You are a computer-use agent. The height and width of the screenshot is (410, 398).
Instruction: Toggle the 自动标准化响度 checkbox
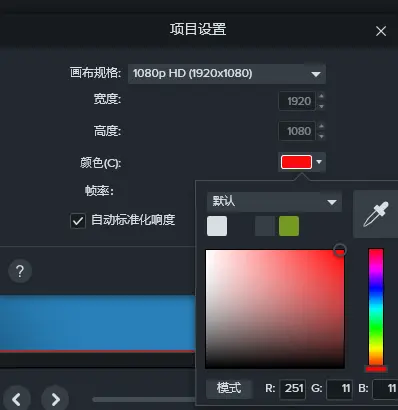(x=78, y=221)
